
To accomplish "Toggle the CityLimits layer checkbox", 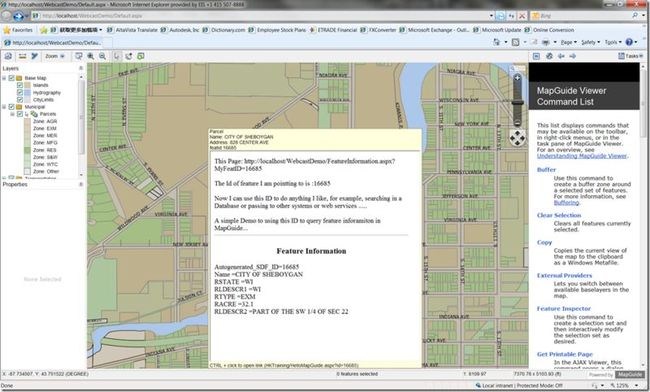I will [x=20, y=99].
